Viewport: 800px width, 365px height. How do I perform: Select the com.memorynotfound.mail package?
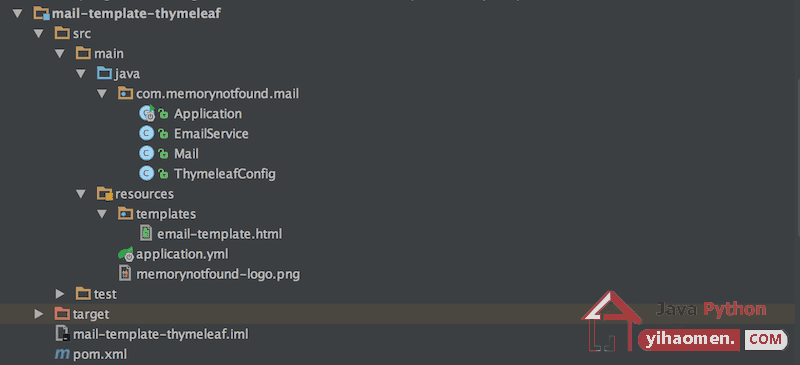click(x=217, y=94)
